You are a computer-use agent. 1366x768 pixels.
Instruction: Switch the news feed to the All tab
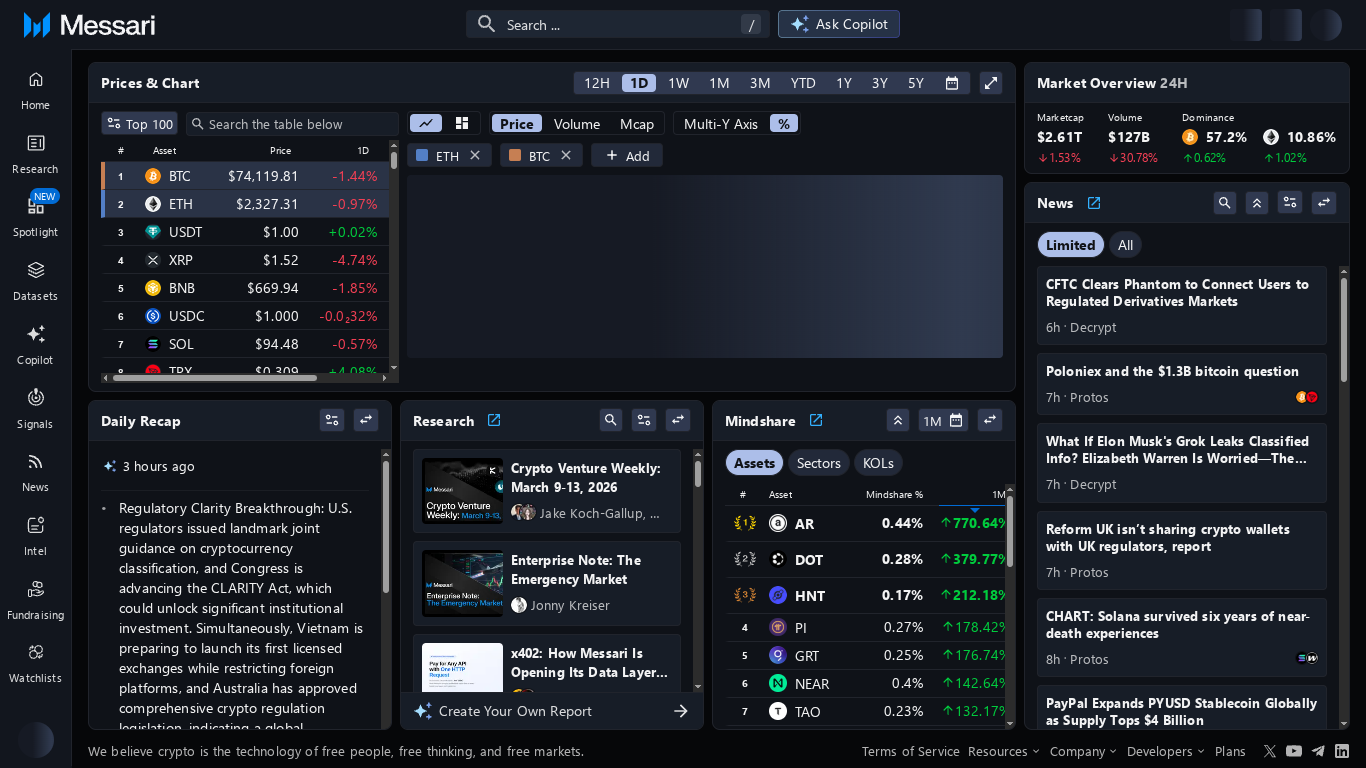tap(1125, 244)
